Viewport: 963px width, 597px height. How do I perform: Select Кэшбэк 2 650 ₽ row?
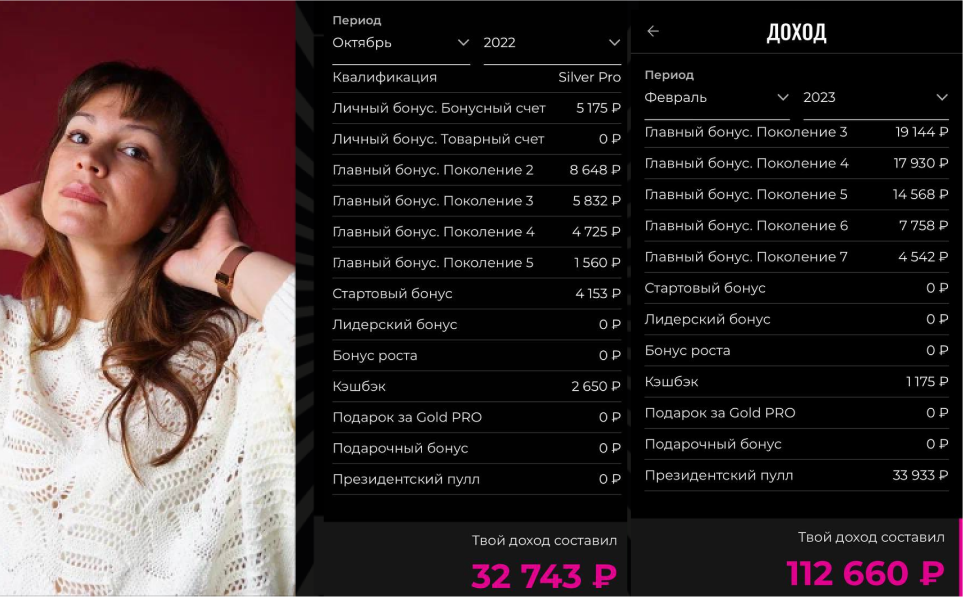[477, 386]
